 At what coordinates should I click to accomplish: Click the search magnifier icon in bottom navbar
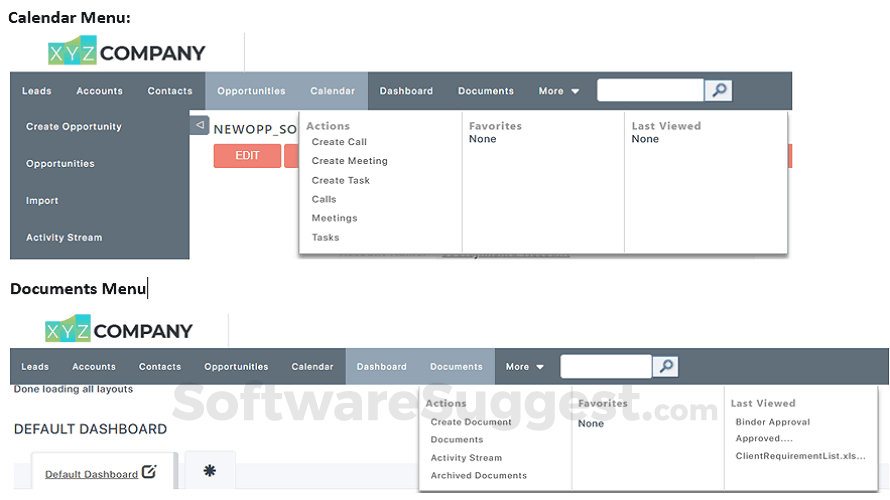(x=666, y=367)
